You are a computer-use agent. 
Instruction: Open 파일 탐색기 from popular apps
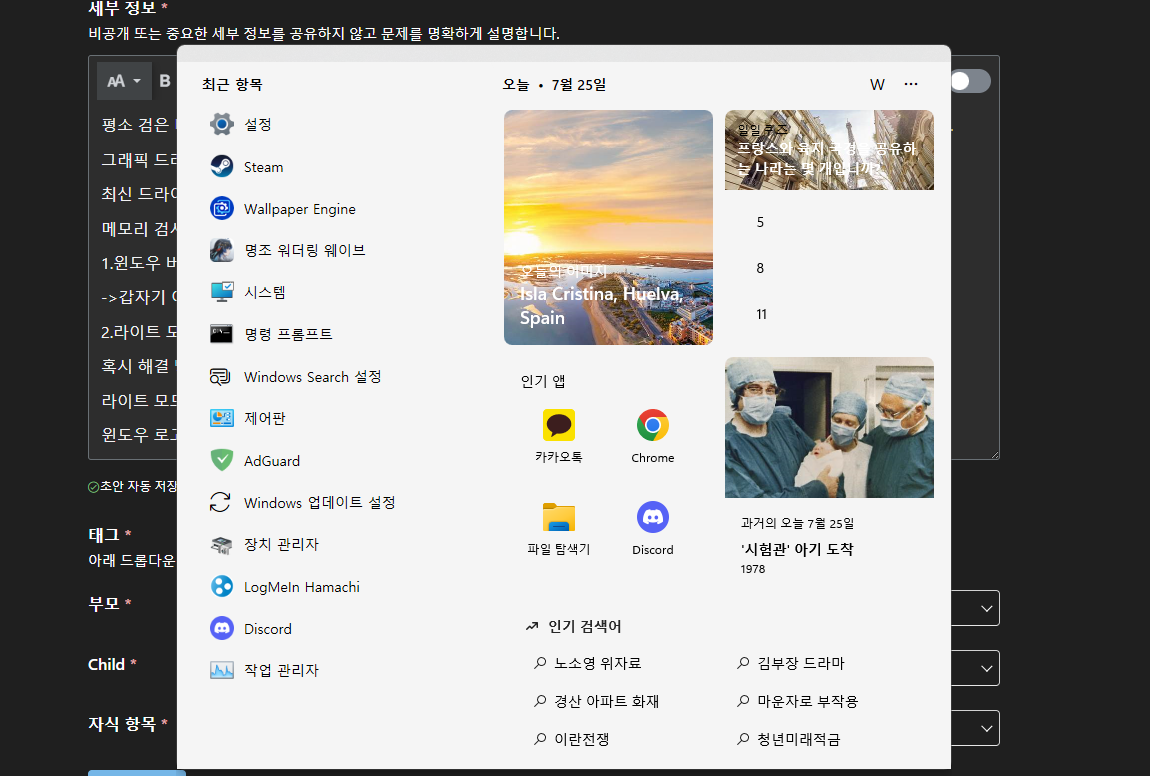click(559, 517)
